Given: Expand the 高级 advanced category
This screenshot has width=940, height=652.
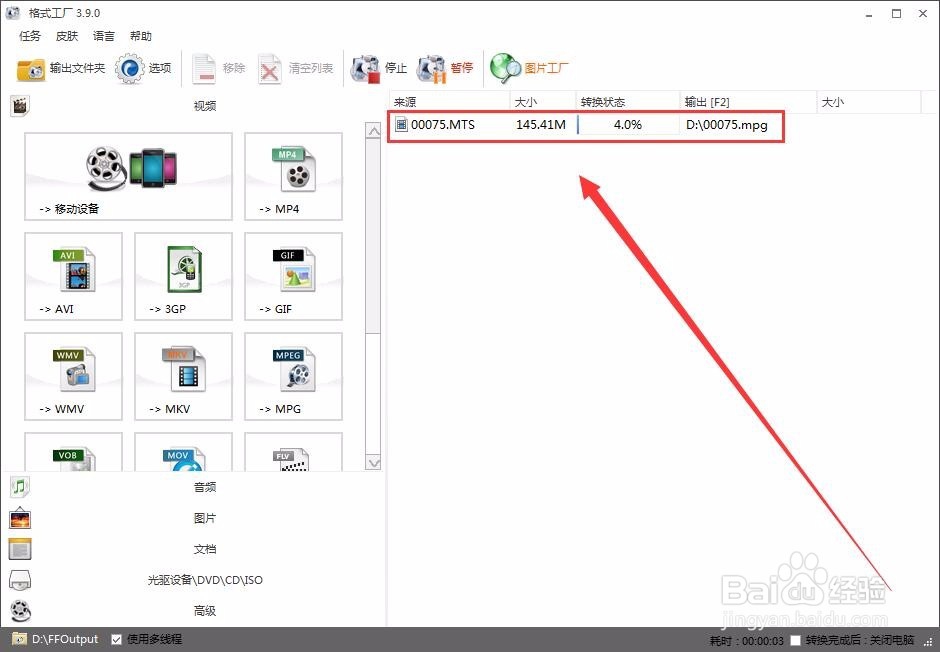Looking at the screenshot, I should (x=204, y=611).
